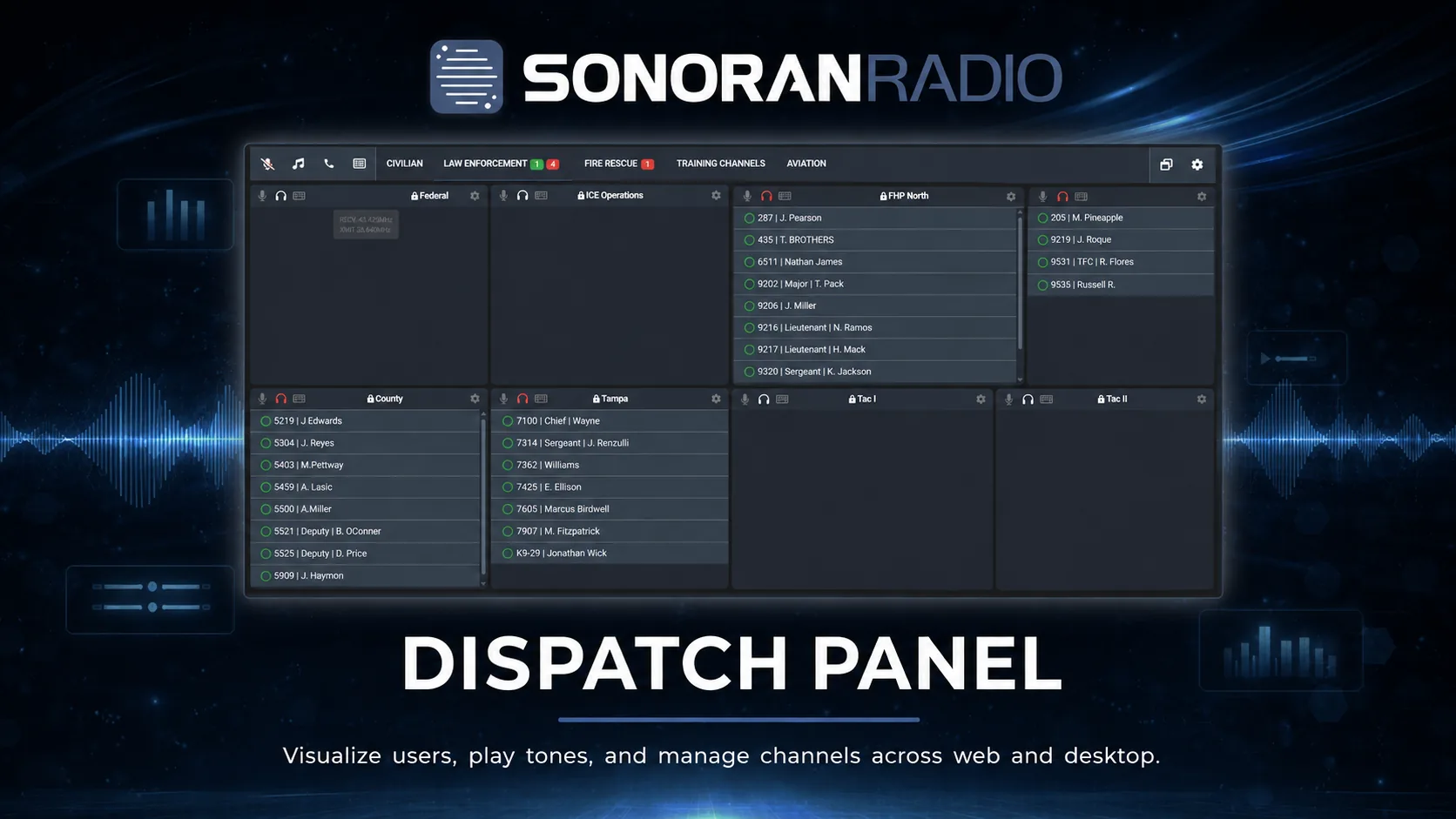Open the main settings gear in top toolbar
Screen dimensions: 1456x819
(1197, 164)
